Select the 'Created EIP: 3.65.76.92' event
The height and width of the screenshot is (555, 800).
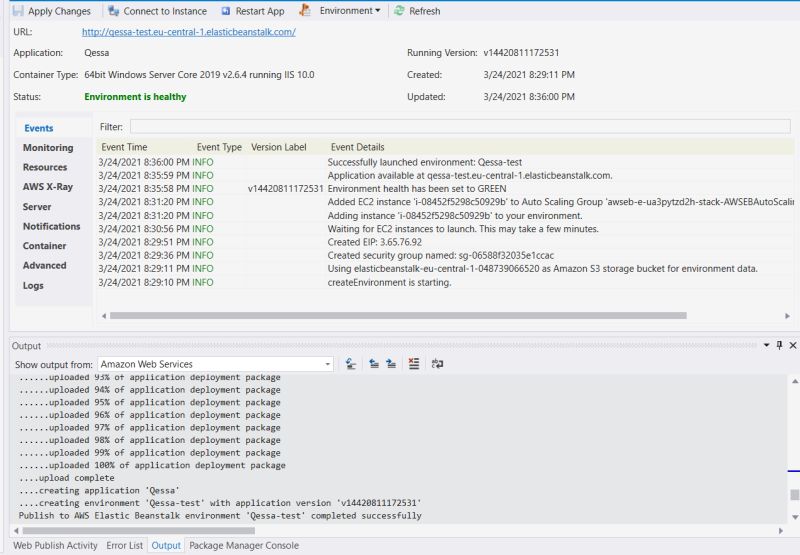444,242
